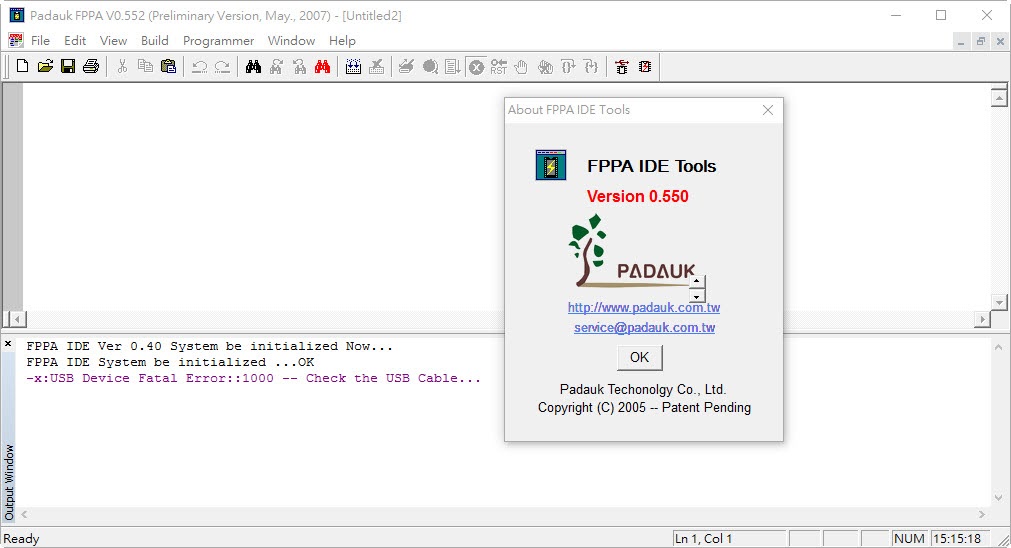This screenshot has width=1011, height=548.
Task: Redo the edit in toolbar
Action: tap(222, 66)
